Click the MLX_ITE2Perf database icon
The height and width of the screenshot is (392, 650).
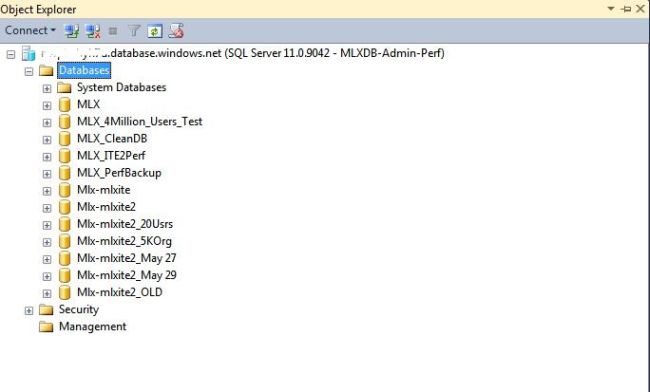tap(65, 156)
